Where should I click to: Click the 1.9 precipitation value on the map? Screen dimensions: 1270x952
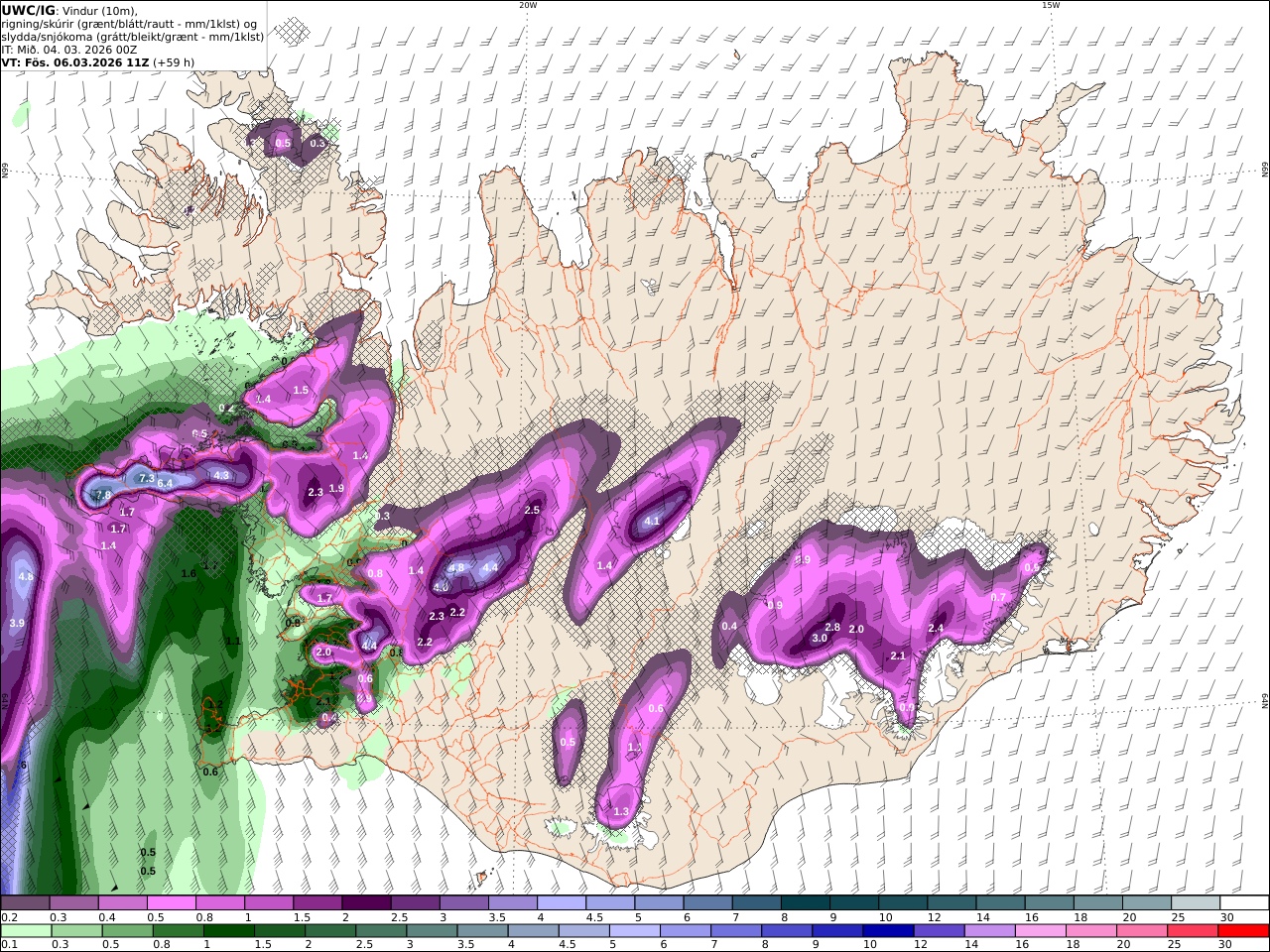pos(336,488)
